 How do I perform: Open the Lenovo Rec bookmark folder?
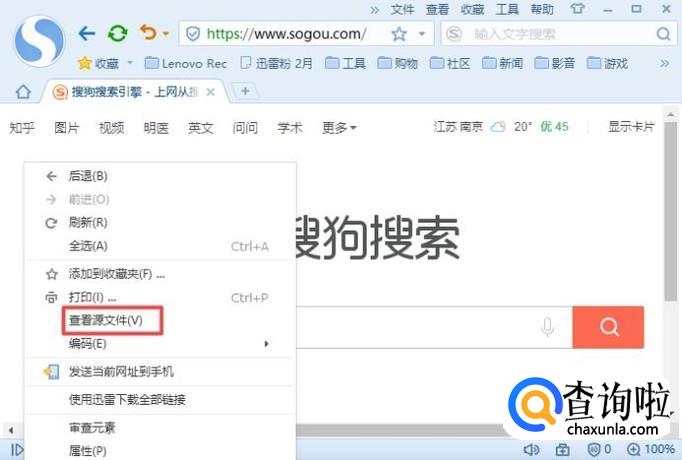[186, 63]
